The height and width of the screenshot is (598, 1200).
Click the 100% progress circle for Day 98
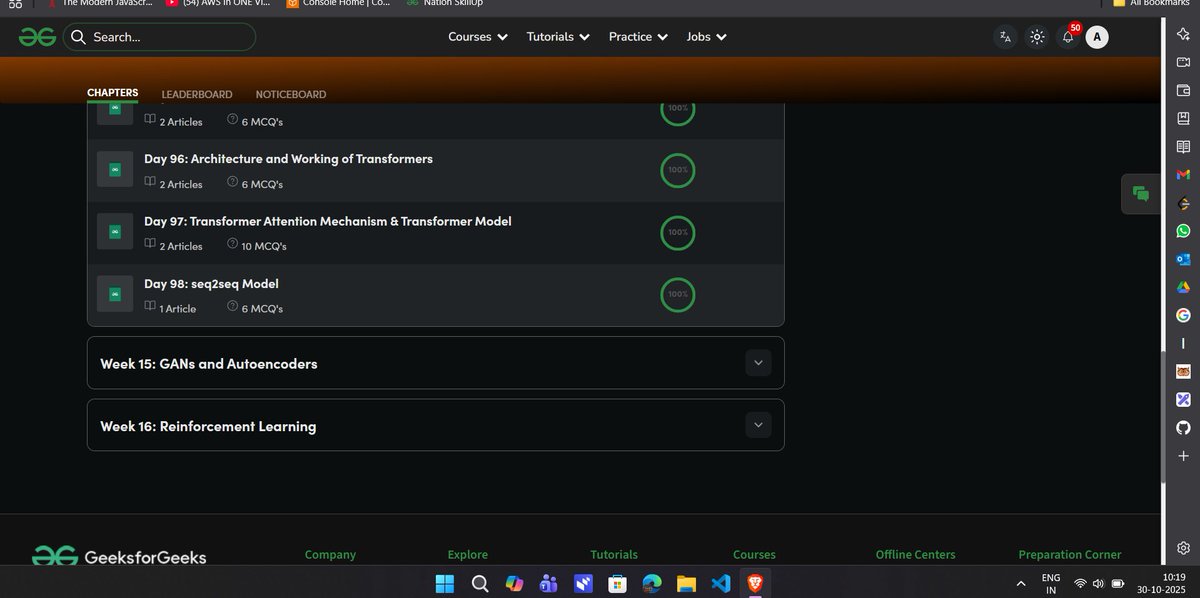tap(678, 294)
